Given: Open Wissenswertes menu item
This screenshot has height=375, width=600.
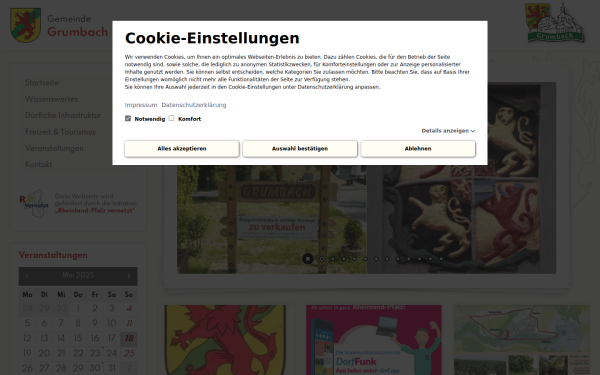Looking at the screenshot, I should coord(52,99).
